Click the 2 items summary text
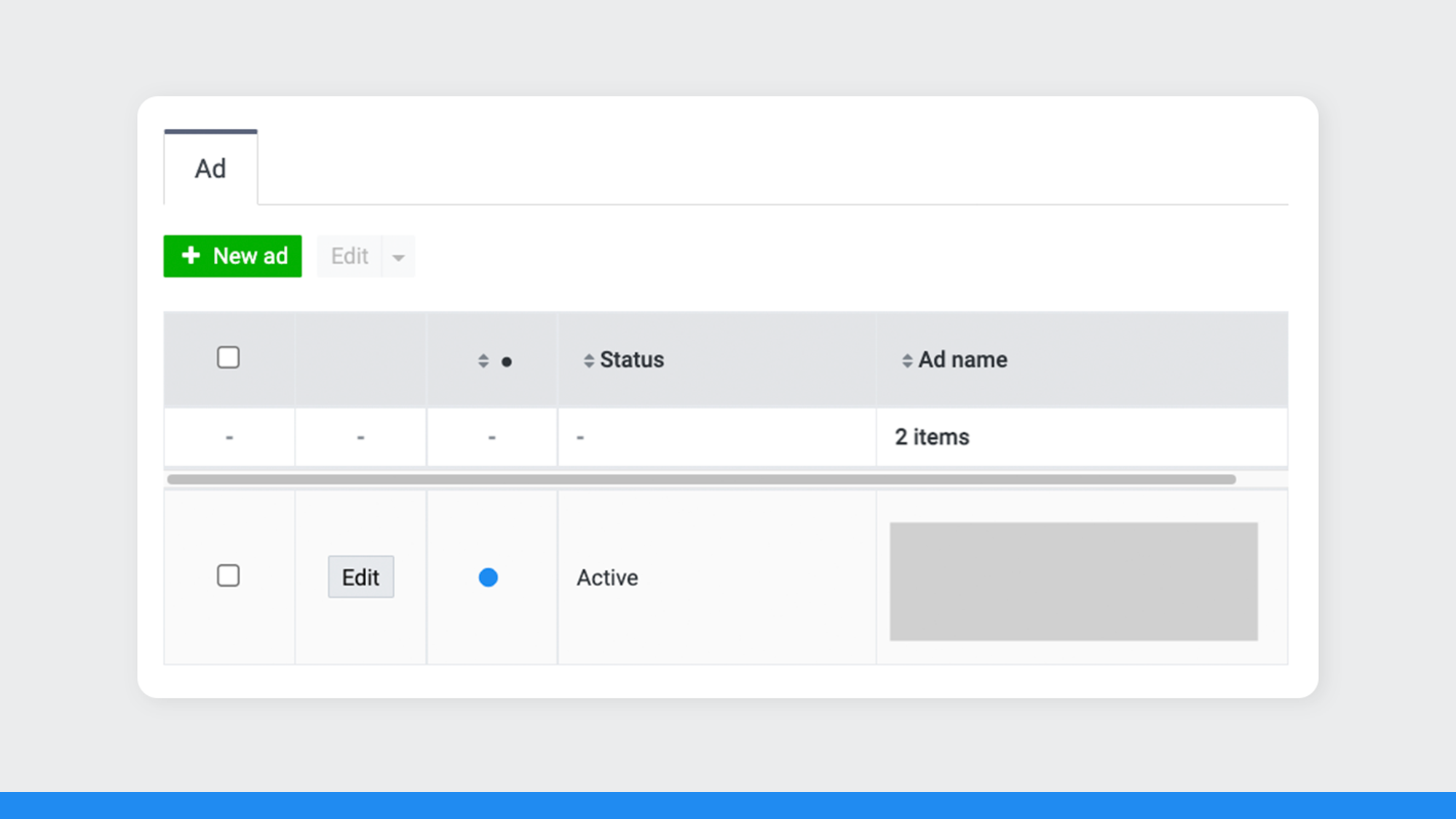This screenshot has width=1456, height=819. (932, 437)
